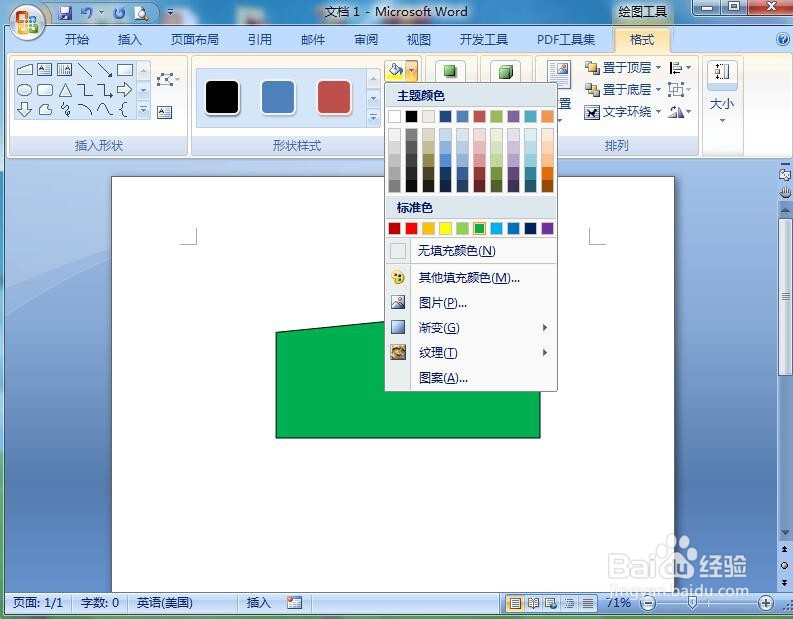
Task: Click the Office button logo
Action: (26, 23)
